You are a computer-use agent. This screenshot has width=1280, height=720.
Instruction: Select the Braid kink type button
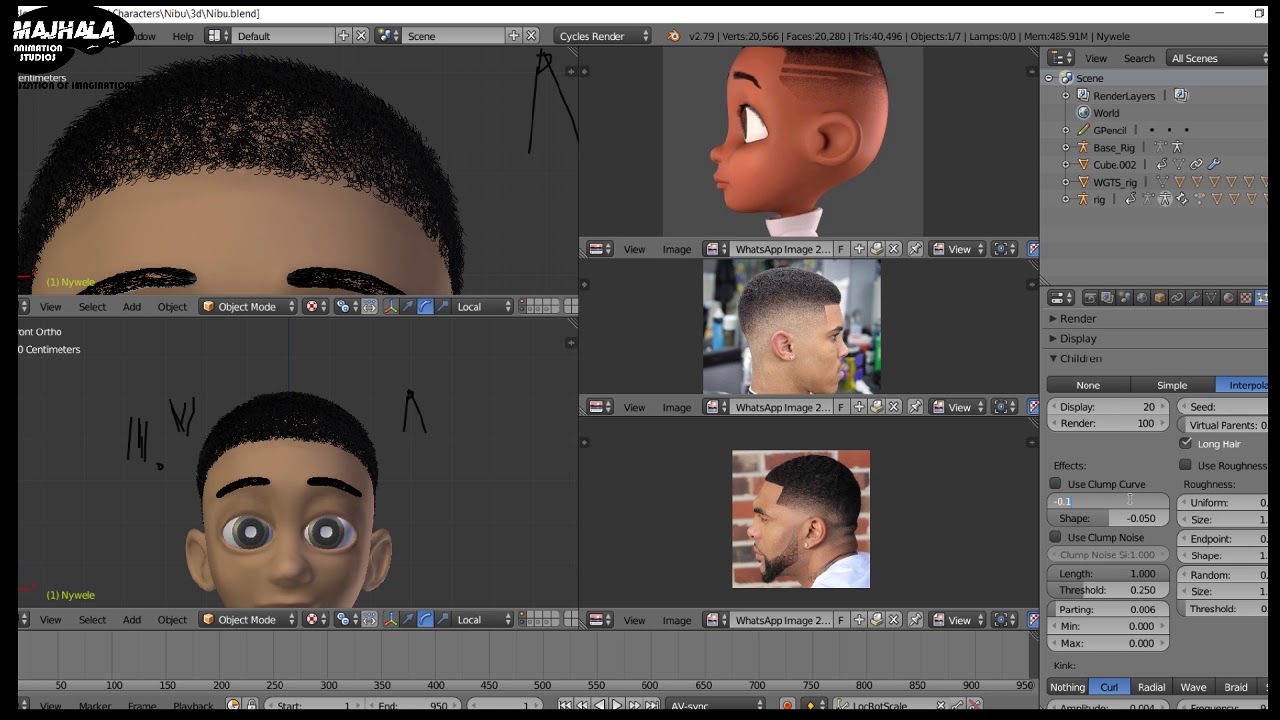[1236, 687]
